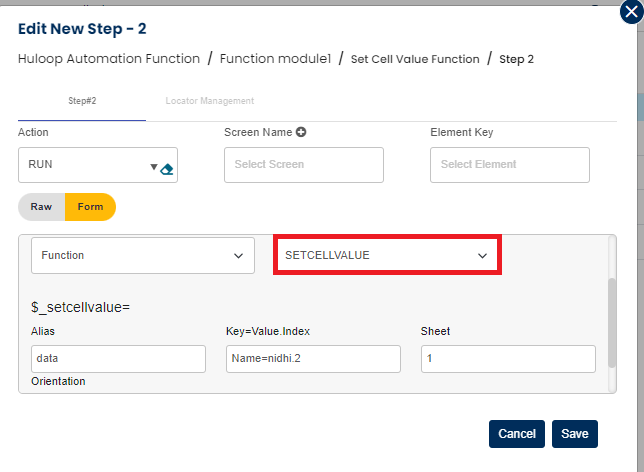644x472 pixels.
Task: Open the Function module1 breadcrumb
Action: point(277,59)
